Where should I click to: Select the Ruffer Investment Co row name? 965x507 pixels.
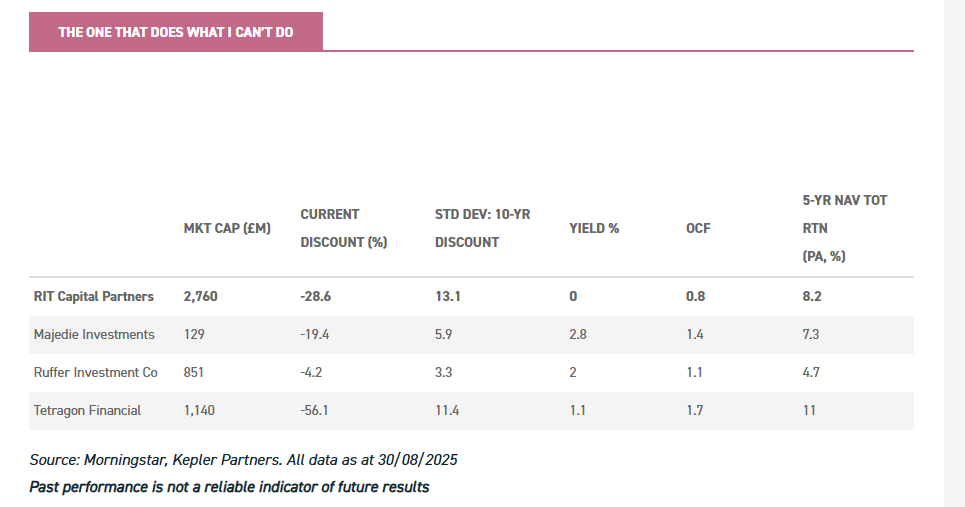tap(96, 372)
